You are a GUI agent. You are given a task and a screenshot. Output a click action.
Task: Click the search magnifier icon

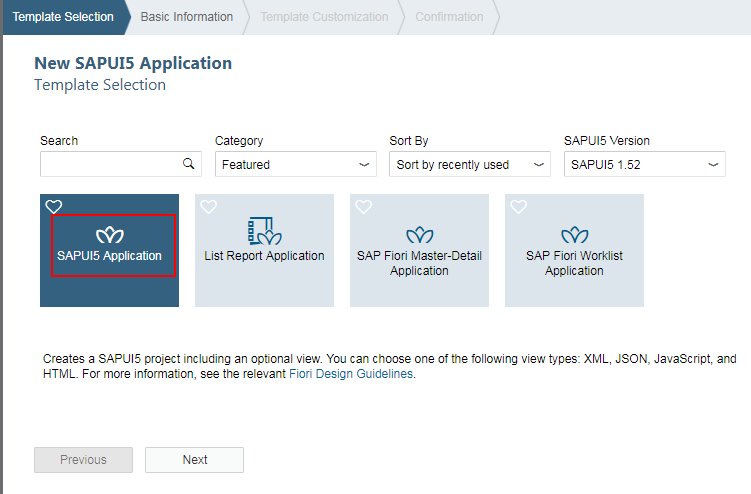[188, 164]
